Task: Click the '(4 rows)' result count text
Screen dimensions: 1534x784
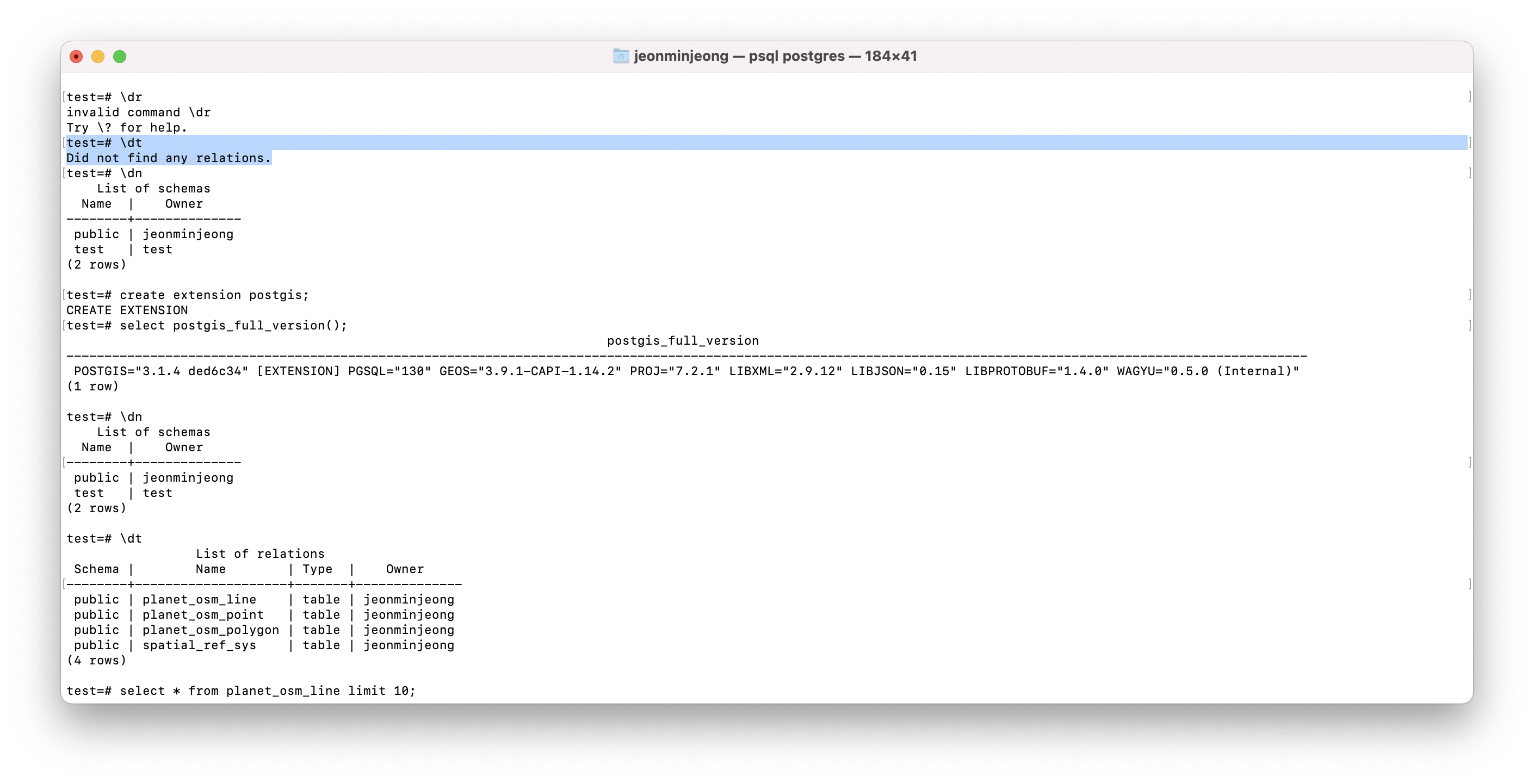Action: coord(96,660)
